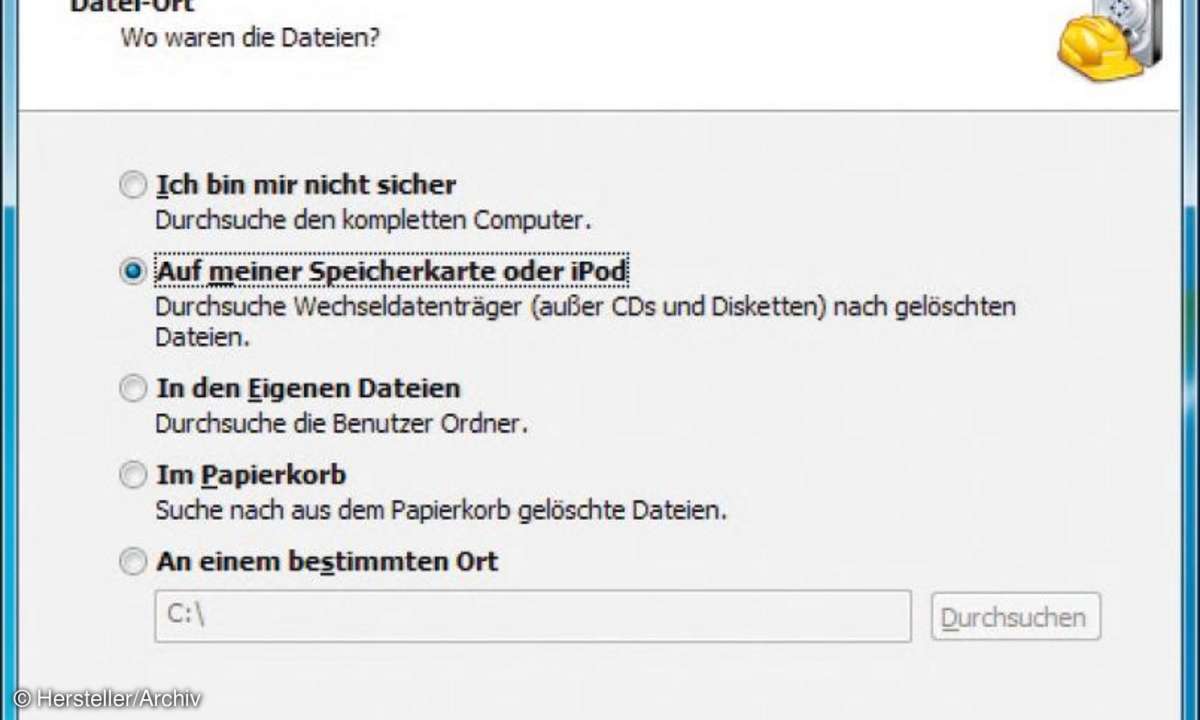Select the 'Ich bin mir nicht sicher' radio button

133,185
